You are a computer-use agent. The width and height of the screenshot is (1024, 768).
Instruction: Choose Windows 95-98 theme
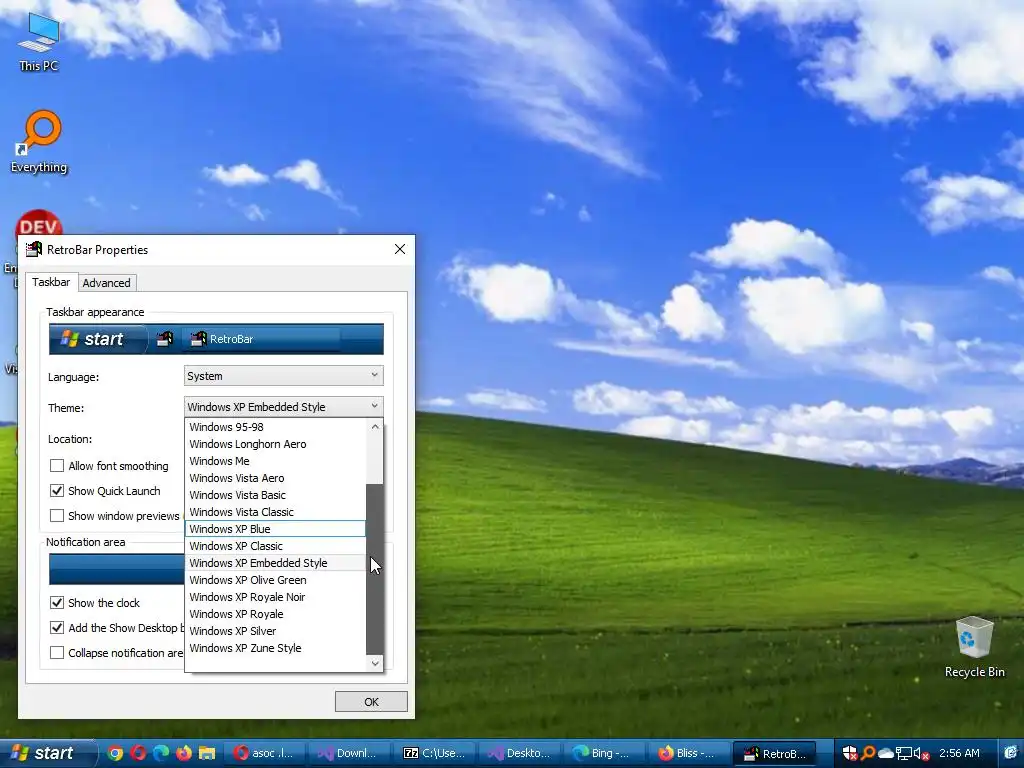275,427
